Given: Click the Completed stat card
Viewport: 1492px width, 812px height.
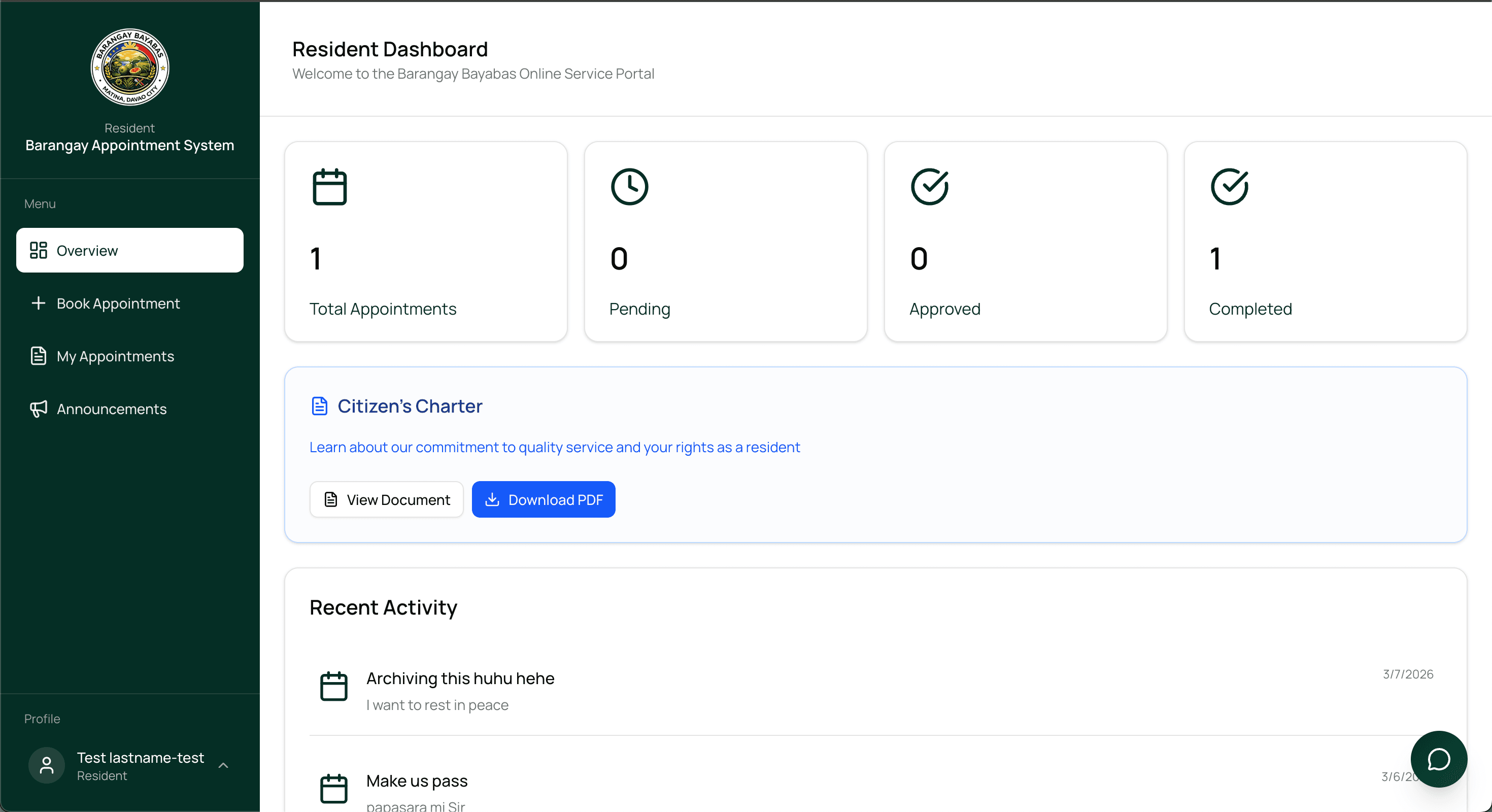Looking at the screenshot, I should coord(1326,242).
